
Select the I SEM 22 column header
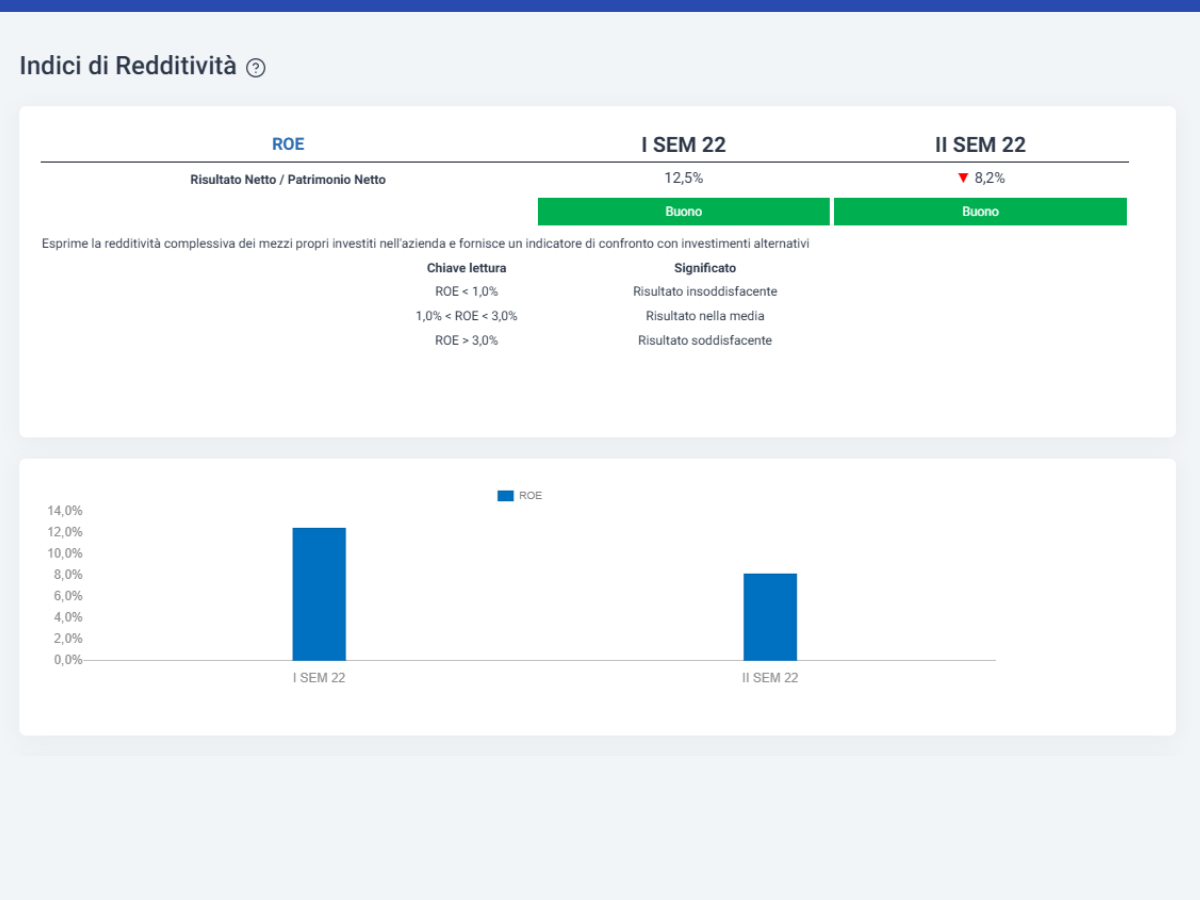click(x=684, y=144)
